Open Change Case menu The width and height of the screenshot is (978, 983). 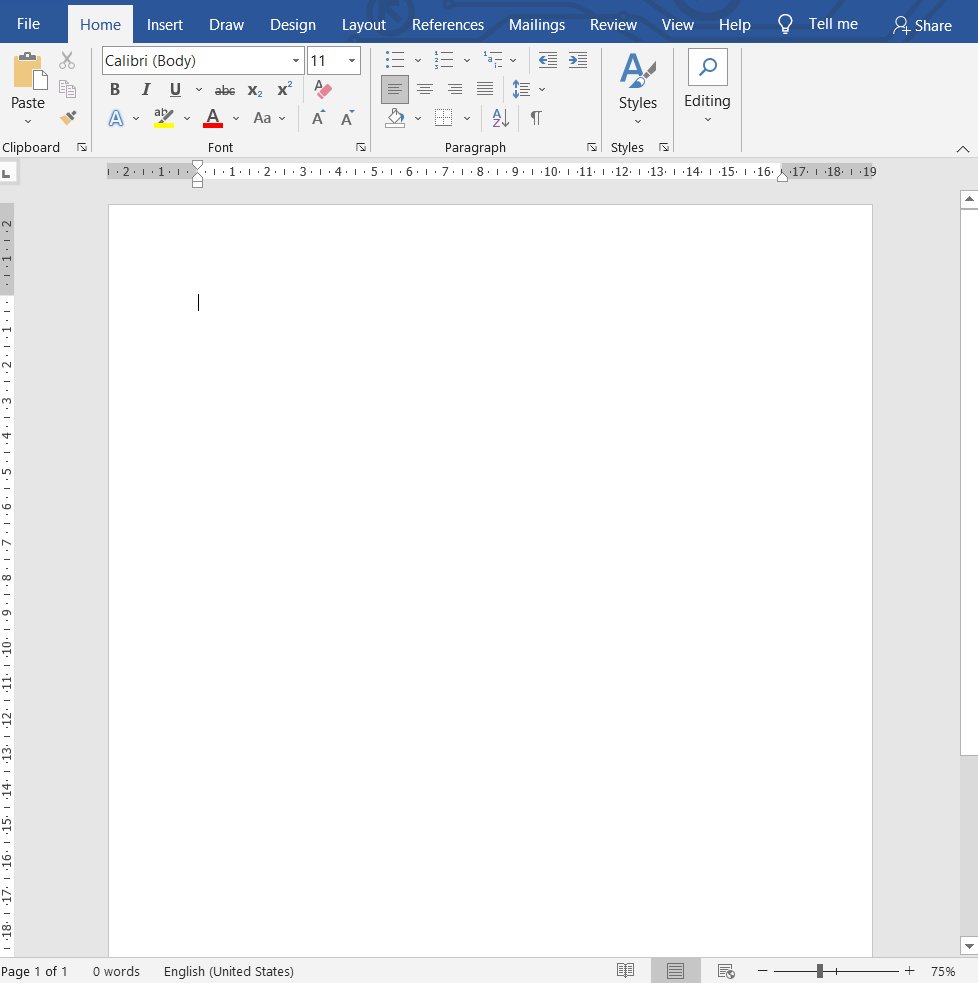(262, 118)
